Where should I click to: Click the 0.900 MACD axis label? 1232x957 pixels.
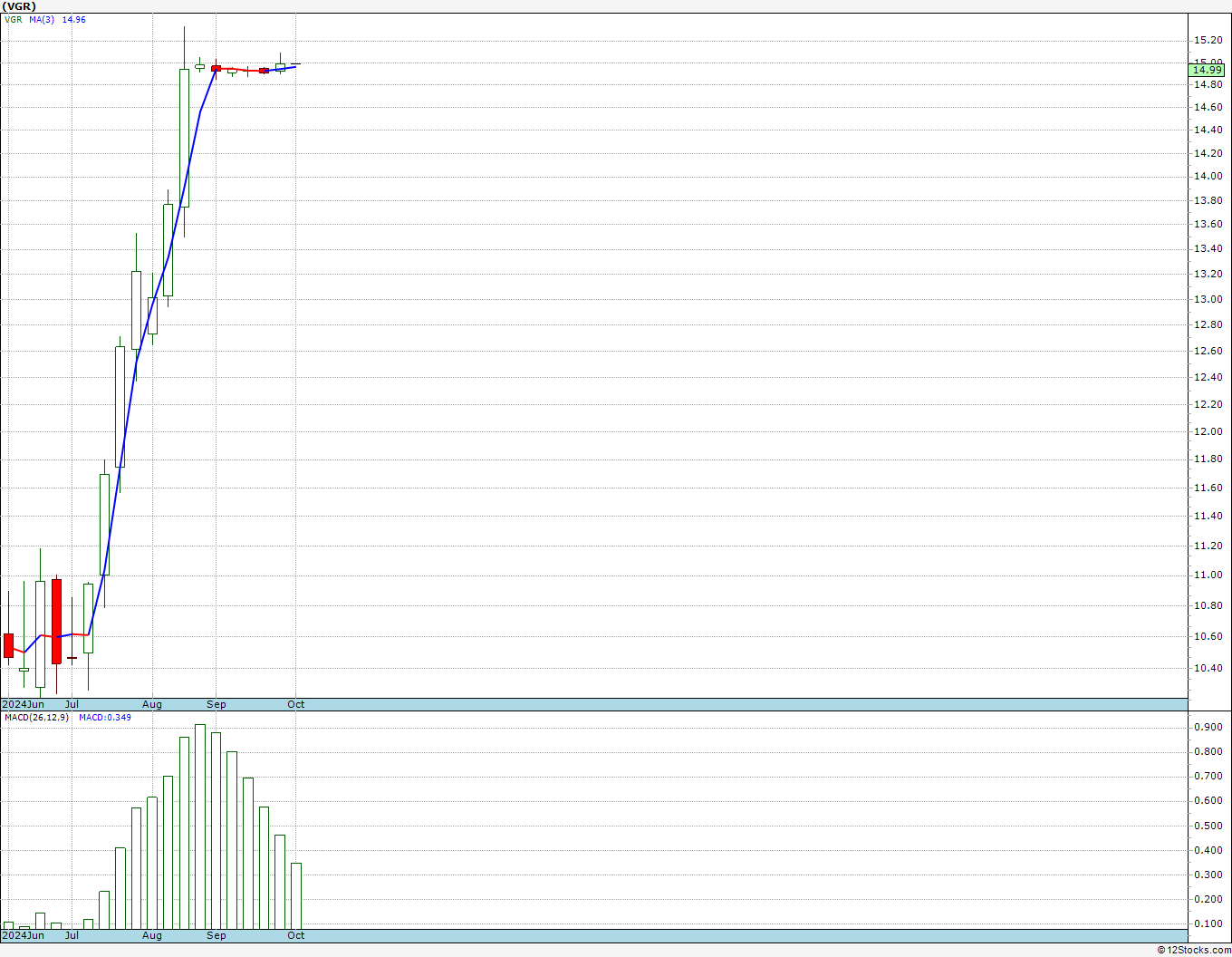click(x=1208, y=727)
